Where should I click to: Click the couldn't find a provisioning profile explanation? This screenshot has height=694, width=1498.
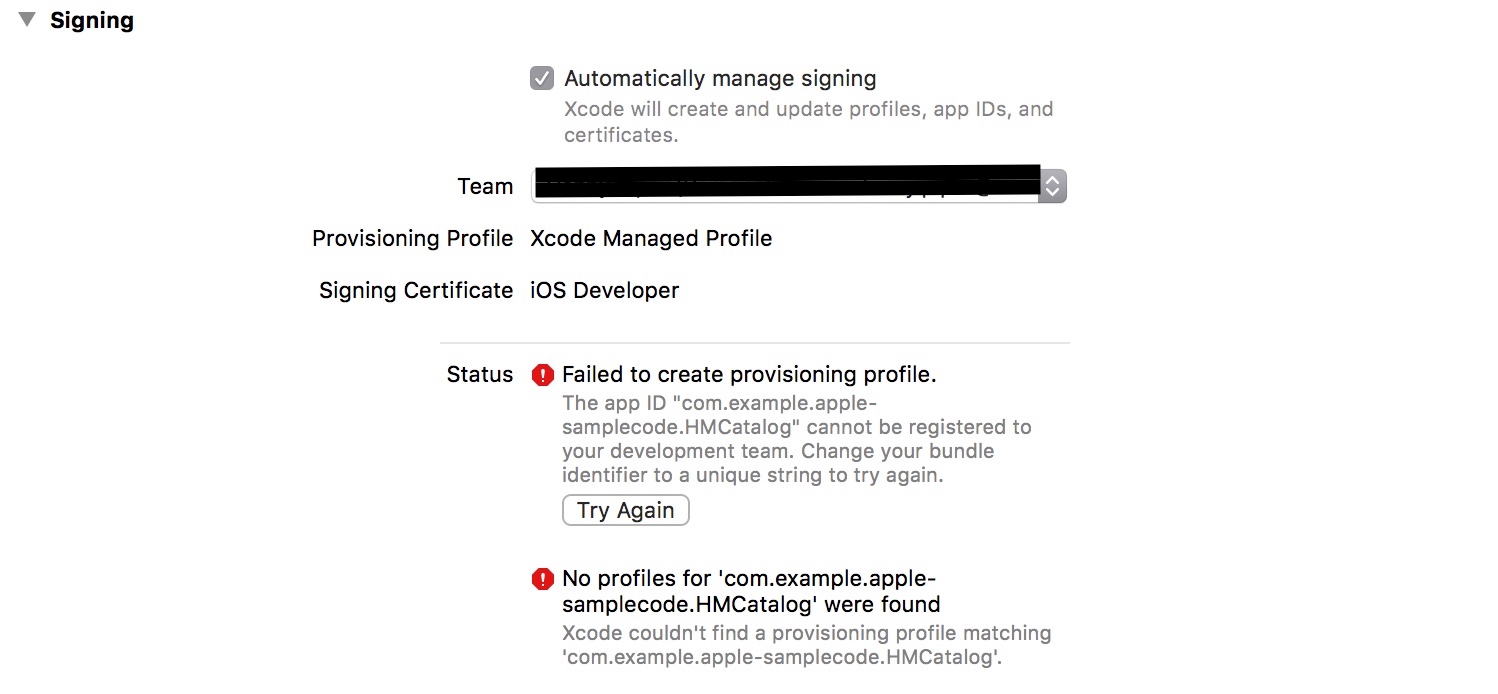[806, 645]
